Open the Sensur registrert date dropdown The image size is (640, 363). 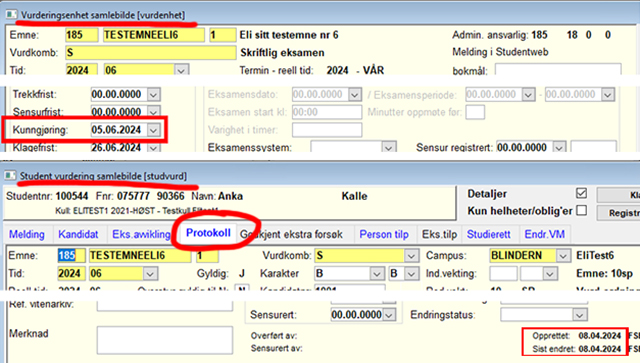pyautogui.click(x=559, y=147)
